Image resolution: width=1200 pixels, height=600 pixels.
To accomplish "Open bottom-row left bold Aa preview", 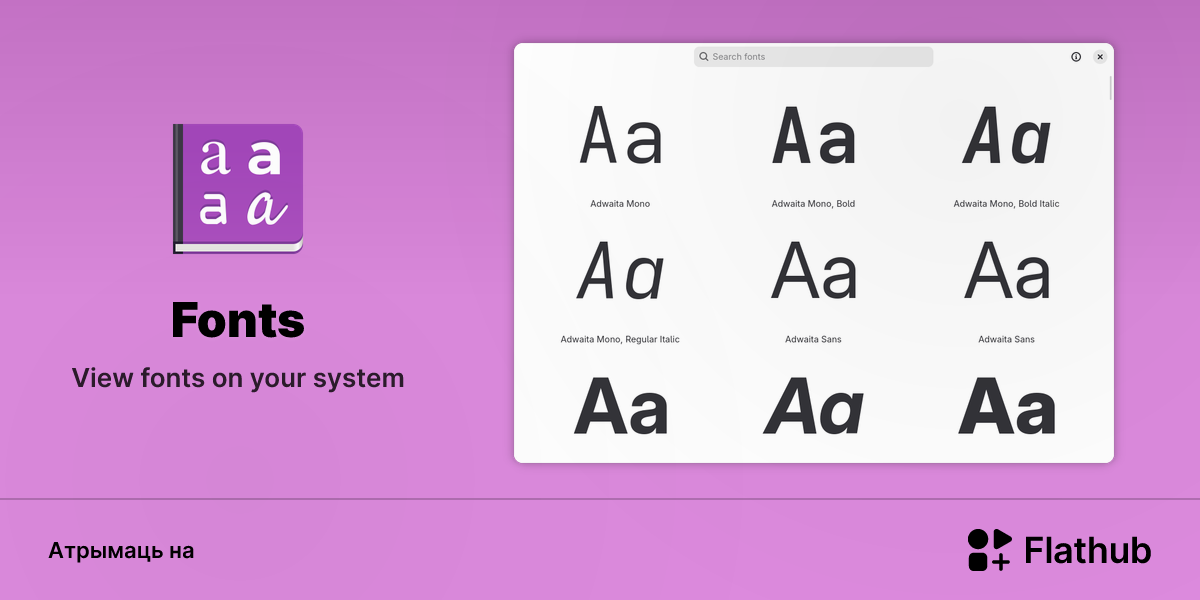I will coord(620,406).
